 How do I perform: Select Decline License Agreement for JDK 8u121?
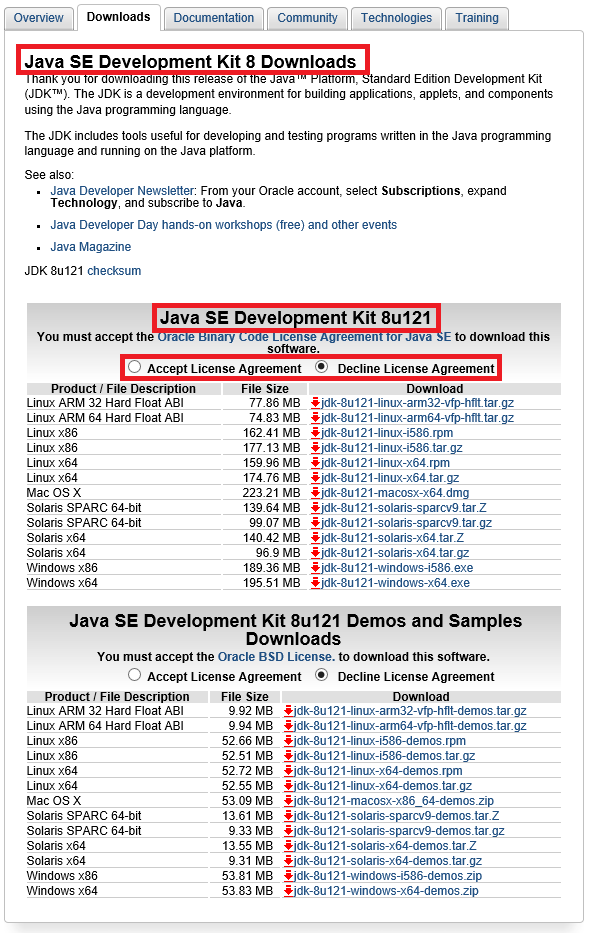point(322,367)
